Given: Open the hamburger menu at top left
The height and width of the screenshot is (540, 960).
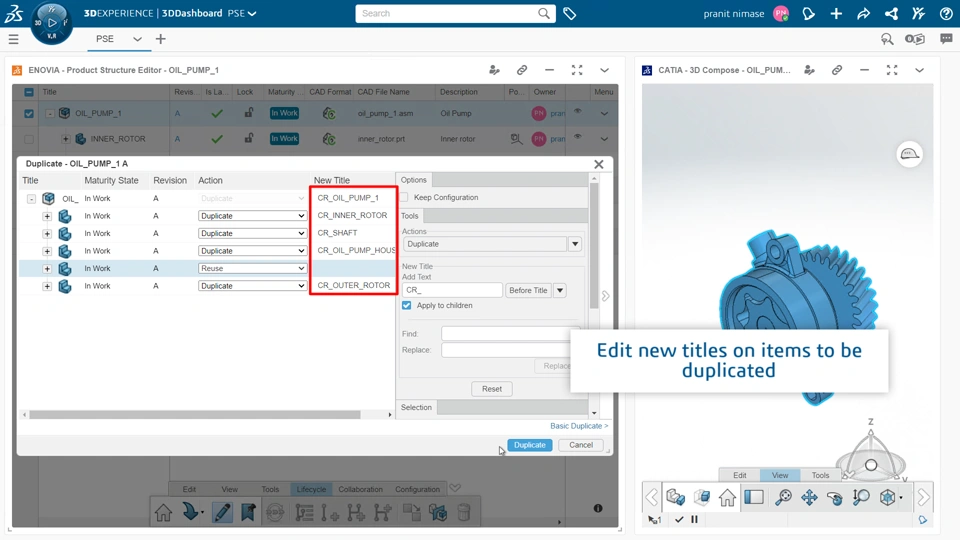Looking at the screenshot, I should pyautogui.click(x=13, y=39).
